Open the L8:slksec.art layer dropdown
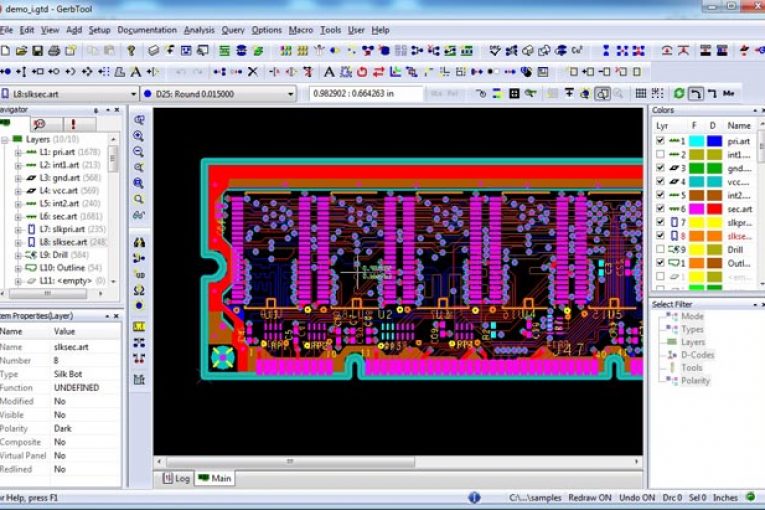 click(x=133, y=94)
